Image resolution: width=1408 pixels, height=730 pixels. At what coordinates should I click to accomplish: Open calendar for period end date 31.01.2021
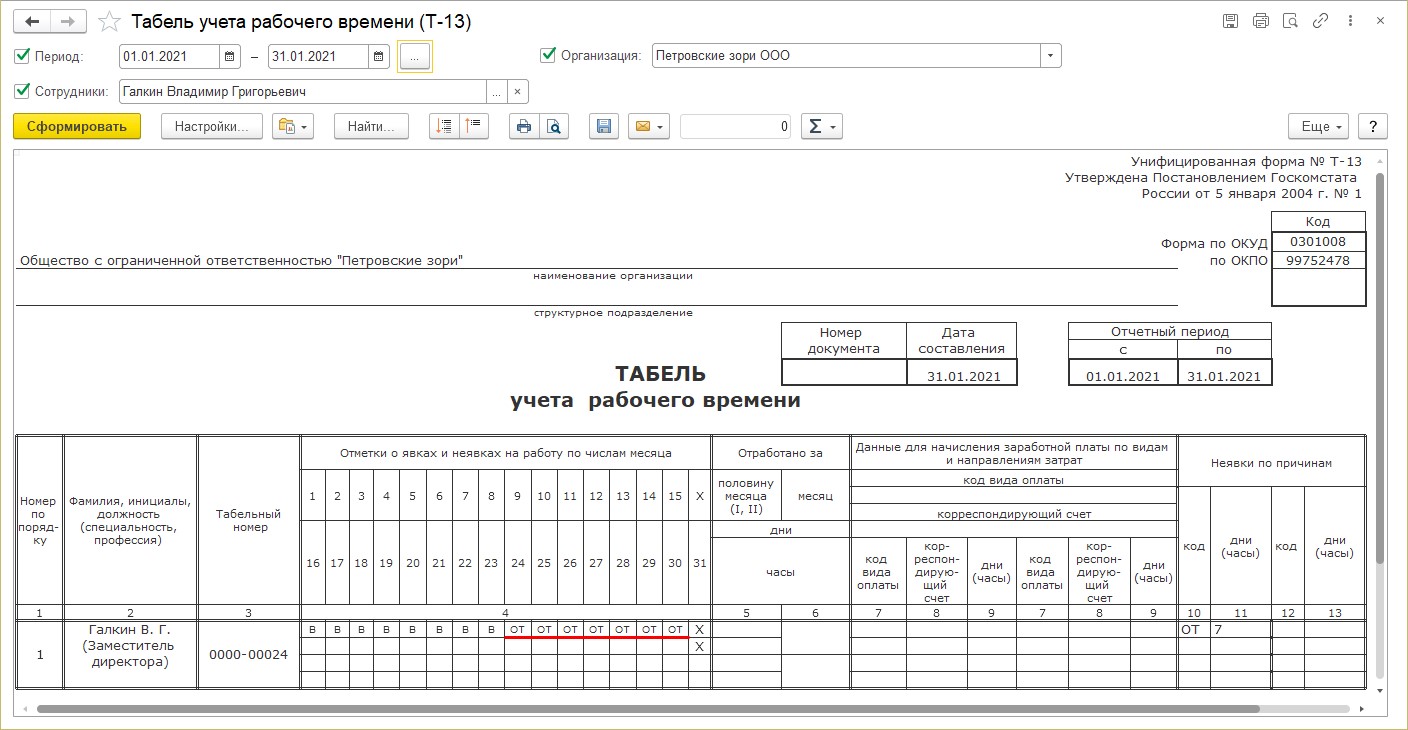(x=380, y=56)
